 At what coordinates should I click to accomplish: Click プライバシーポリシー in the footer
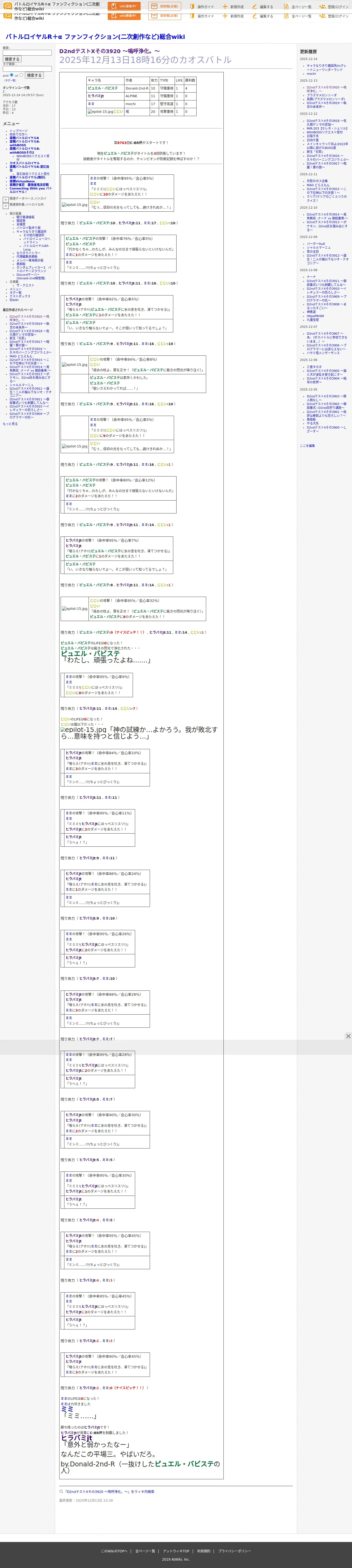[x=234, y=1550]
